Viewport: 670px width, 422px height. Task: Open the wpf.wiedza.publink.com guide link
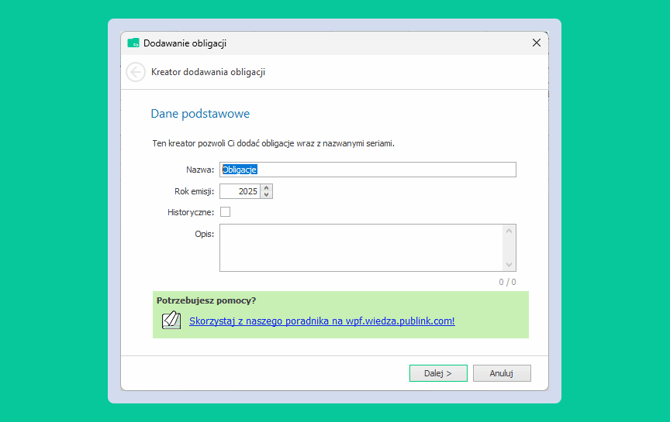[322, 321]
